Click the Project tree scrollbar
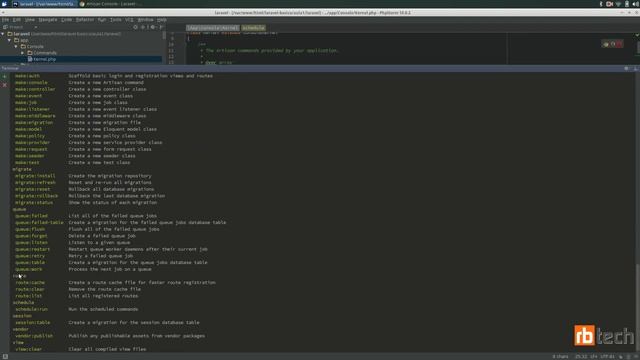The height and width of the screenshot is (360, 640). pos(164,36)
